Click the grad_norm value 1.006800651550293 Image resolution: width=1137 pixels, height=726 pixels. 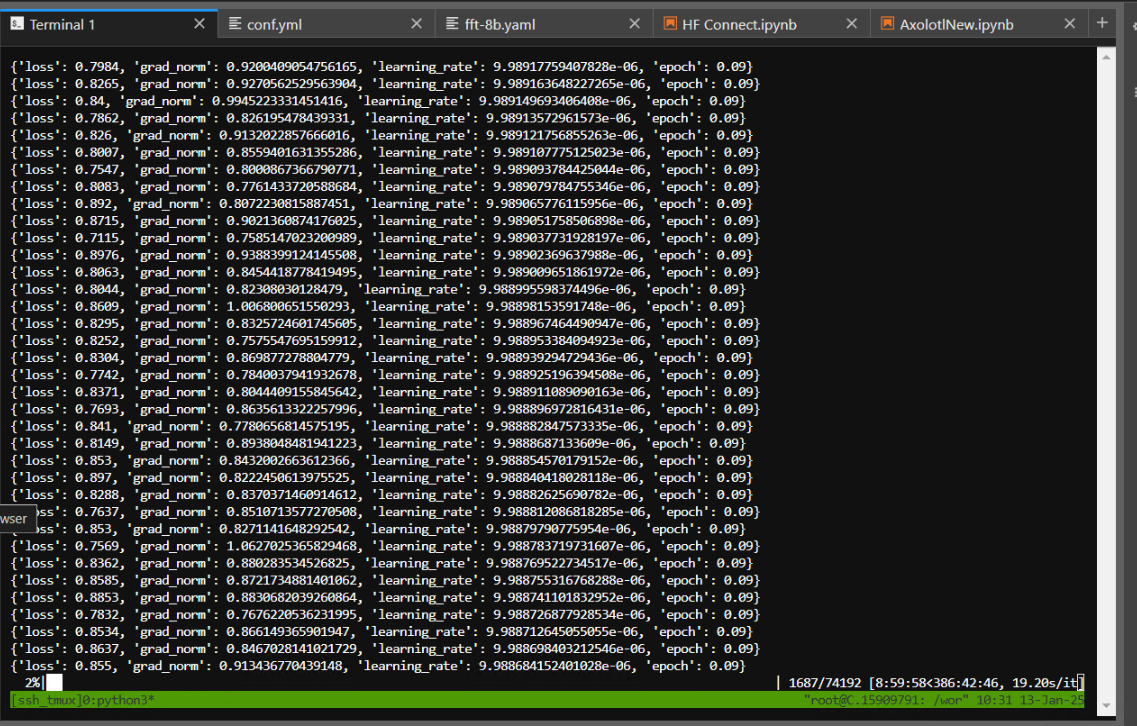[288, 306]
